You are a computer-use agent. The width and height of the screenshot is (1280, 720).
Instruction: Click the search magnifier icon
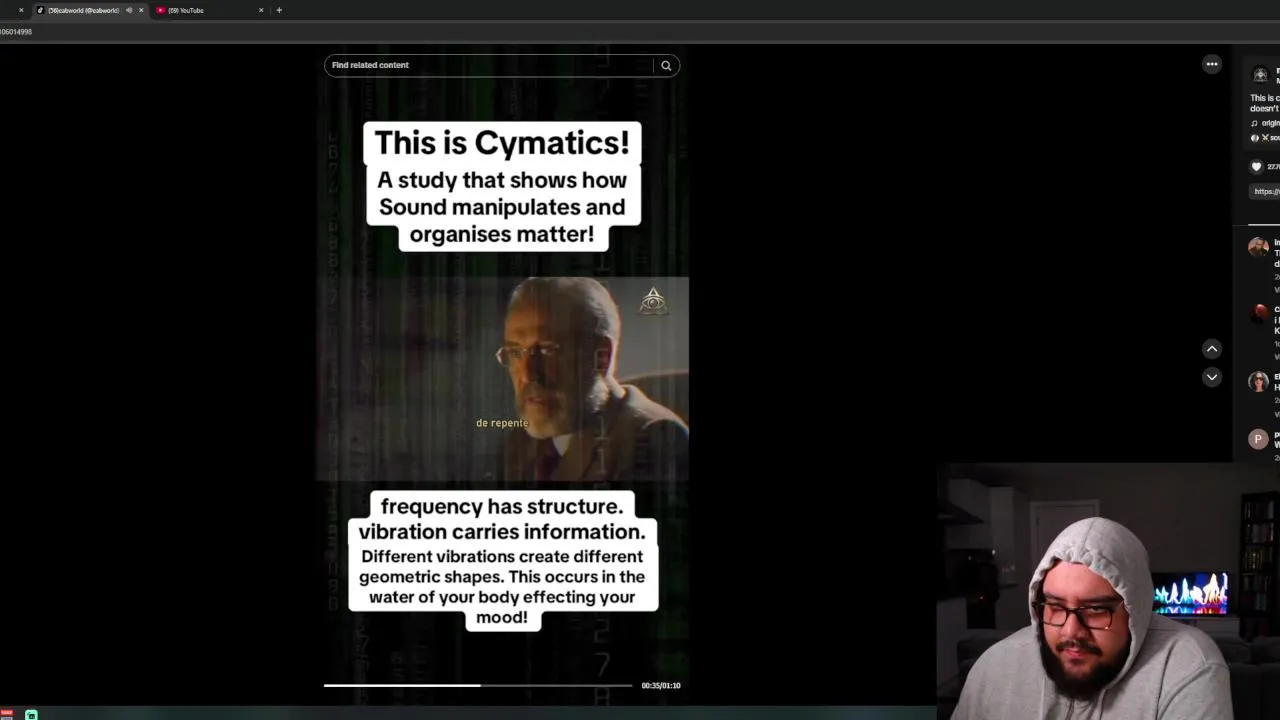[x=666, y=65]
